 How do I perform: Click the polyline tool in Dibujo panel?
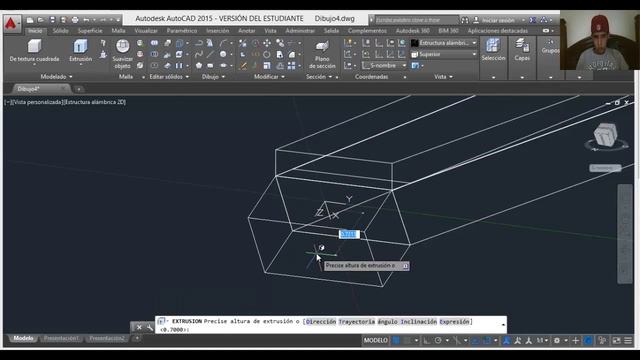(199, 43)
